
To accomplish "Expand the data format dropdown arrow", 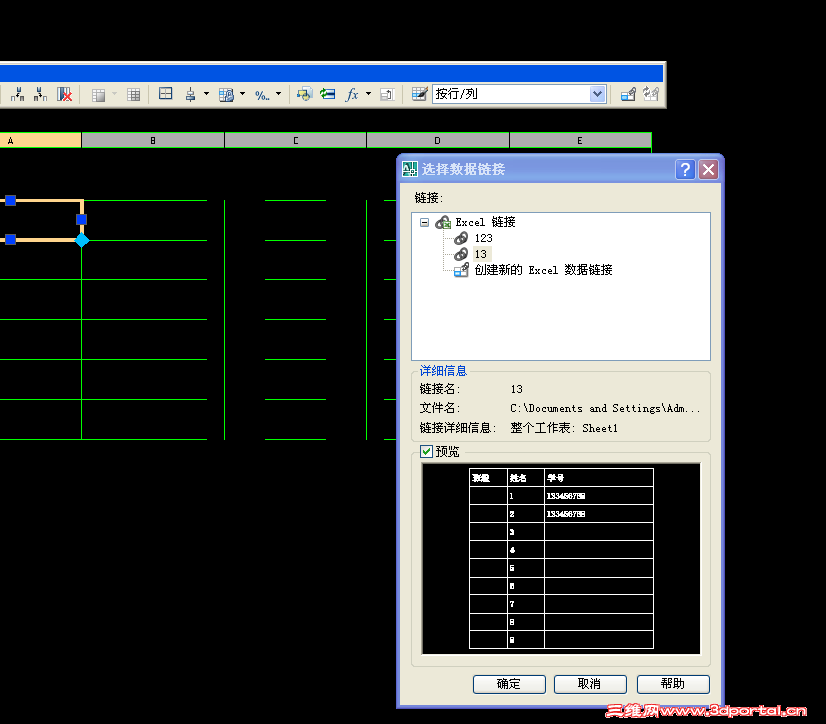I will pyautogui.click(x=278, y=94).
